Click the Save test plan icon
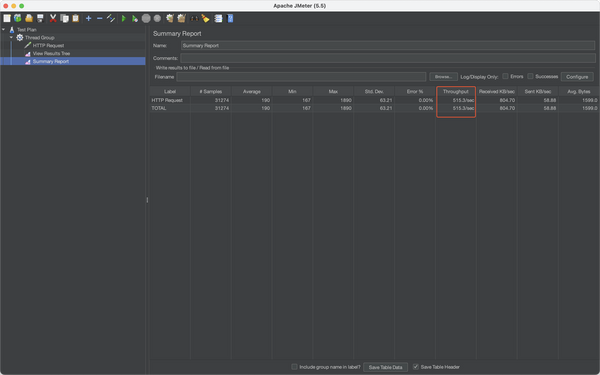This screenshot has width=600, height=375. (x=40, y=18)
